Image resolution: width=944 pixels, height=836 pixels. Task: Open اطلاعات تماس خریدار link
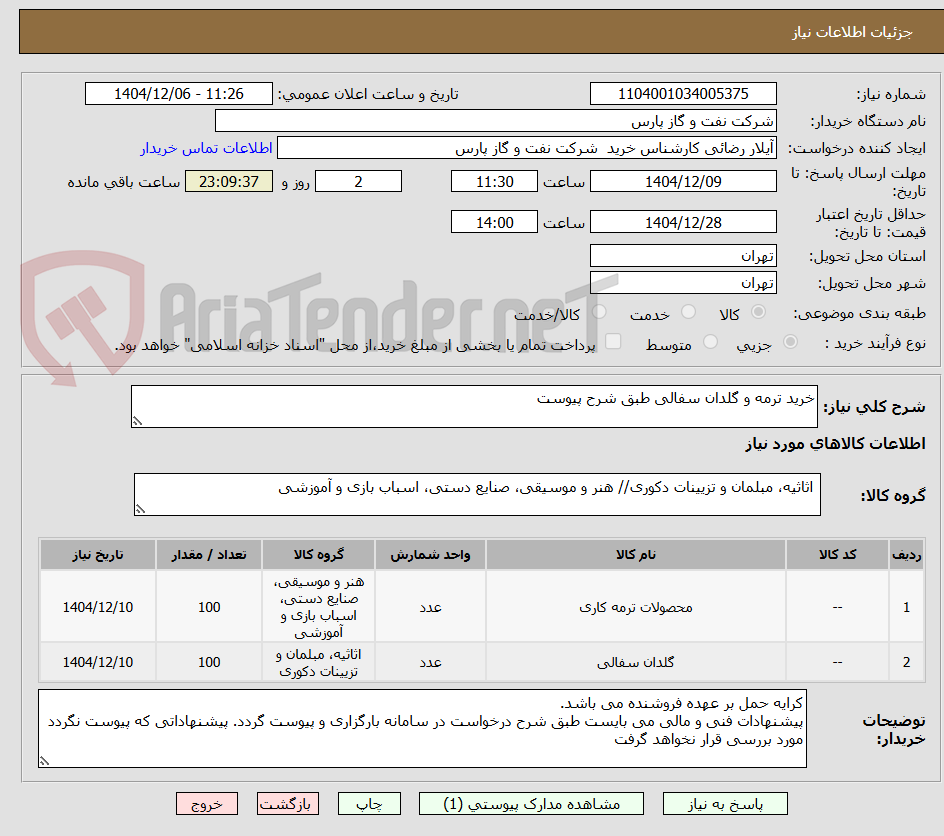click(206, 148)
